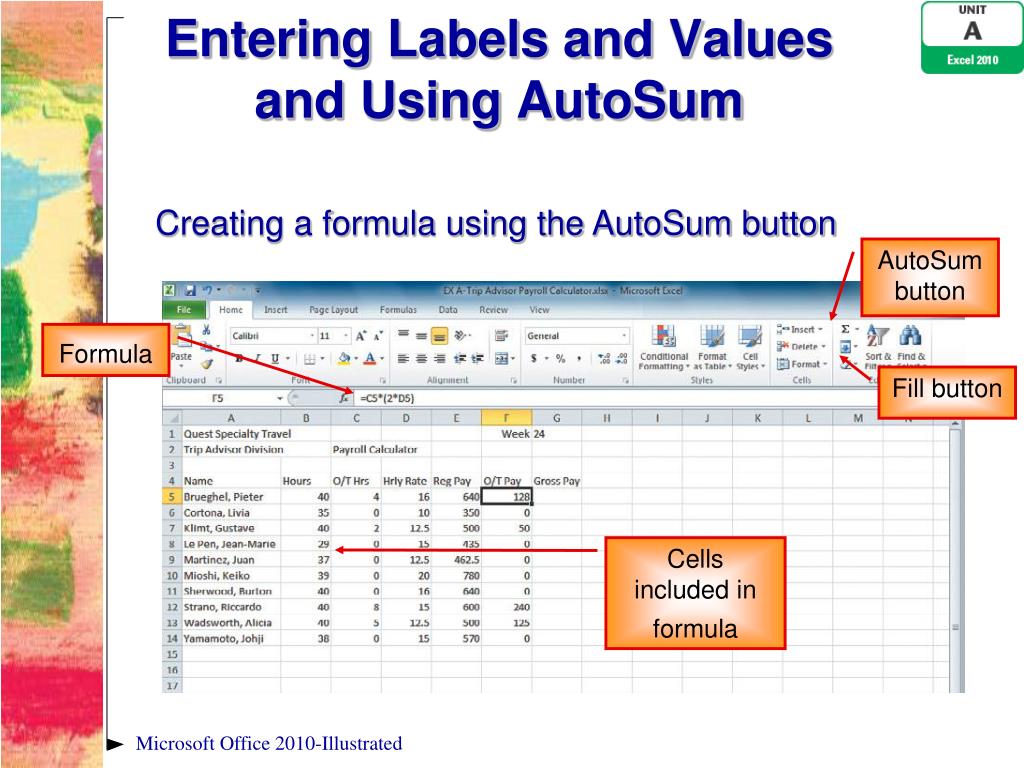The image size is (1024, 768).
Task: Decrease font size with the small A icon
Action: [x=377, y=336]
